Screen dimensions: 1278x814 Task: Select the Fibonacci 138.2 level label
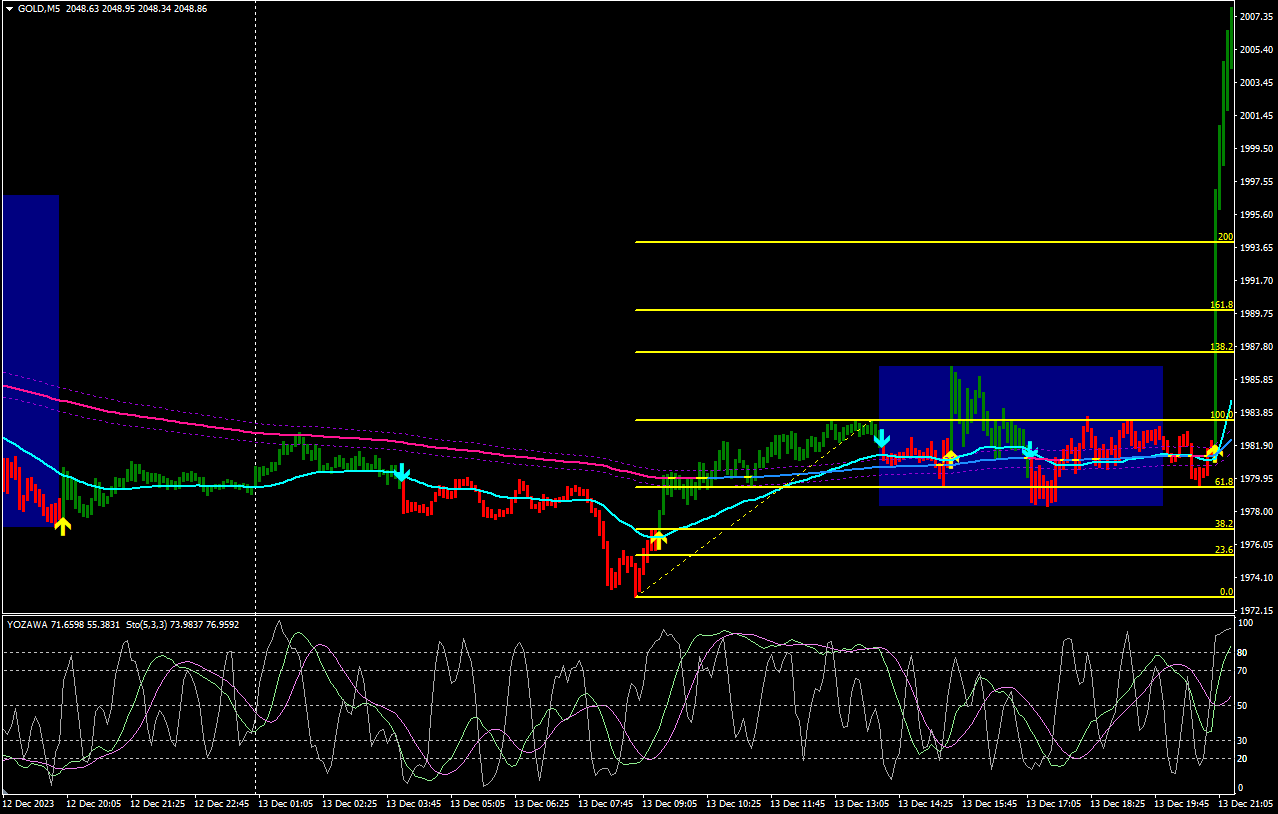point(1221,347)
